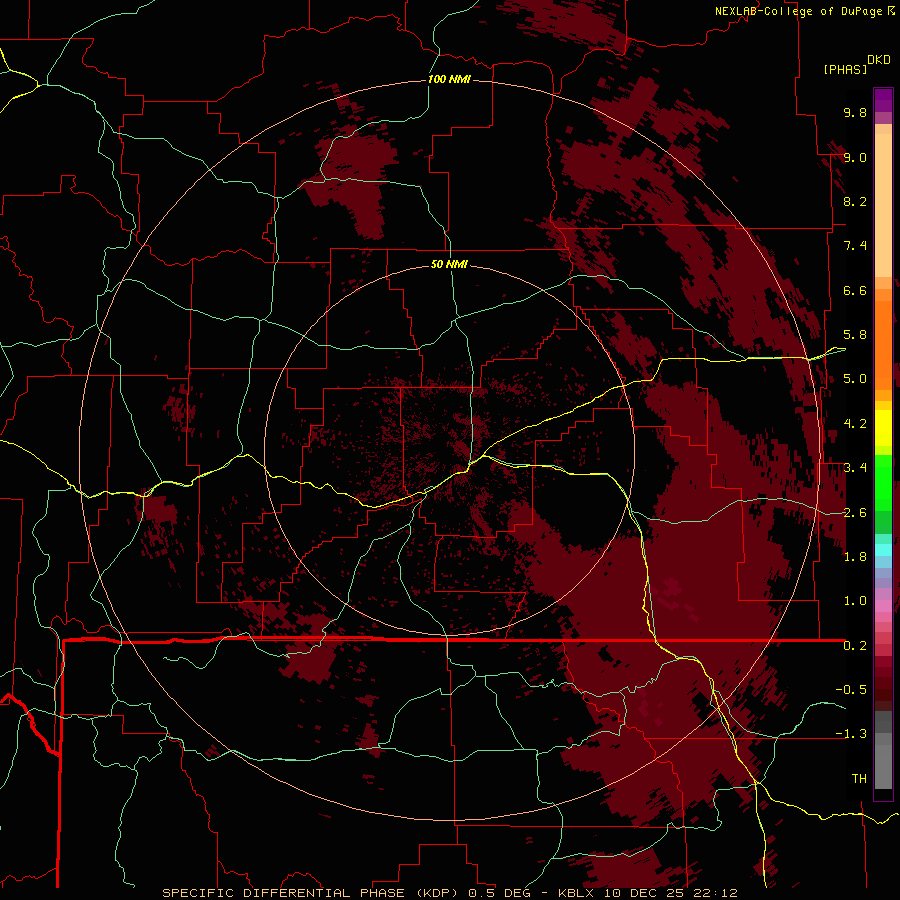Click the 6.6 value on the color scale
The image size is (900, 900).
(855, 290)
